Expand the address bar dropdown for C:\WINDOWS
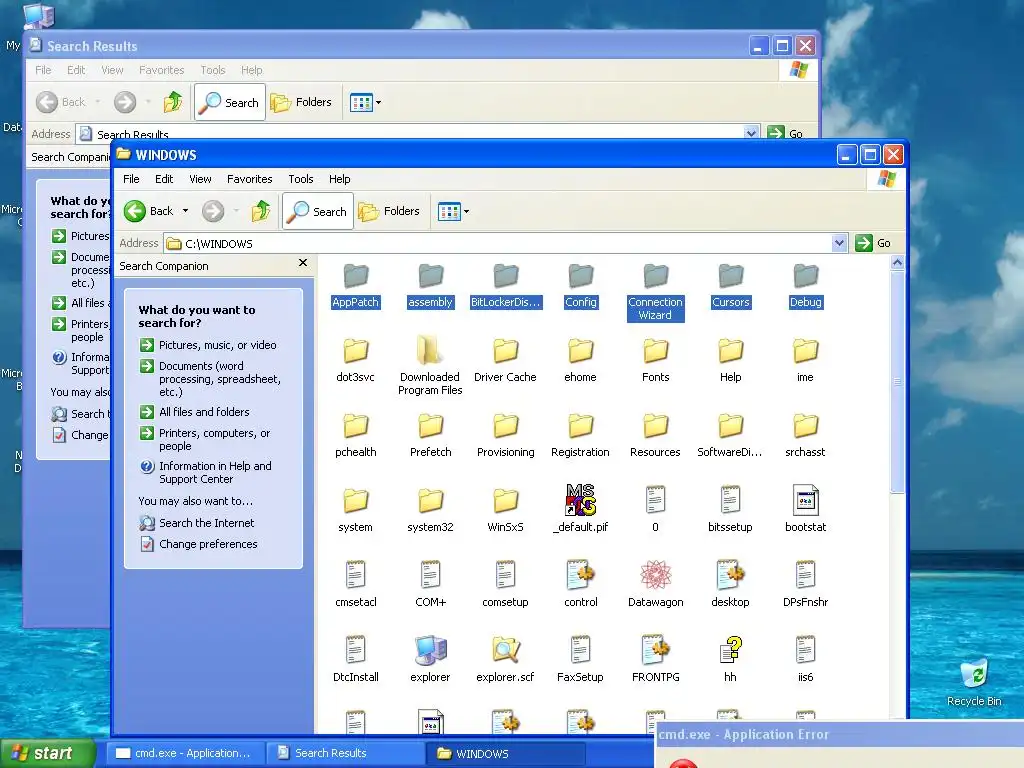This screenshot has height=768, width=1024. coord(840,244)
